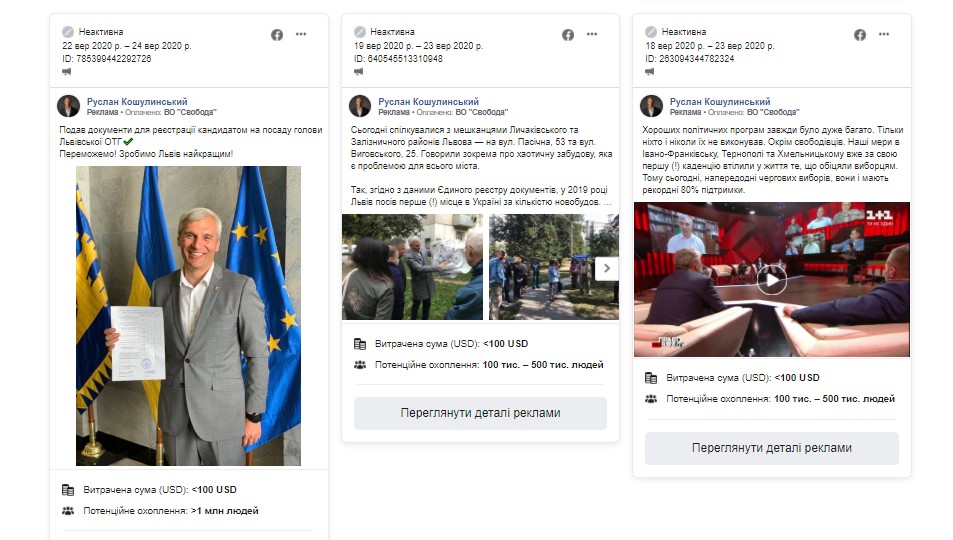
Task: Open the three-dot options menu on third ad
Action: [x=884, y=34]
